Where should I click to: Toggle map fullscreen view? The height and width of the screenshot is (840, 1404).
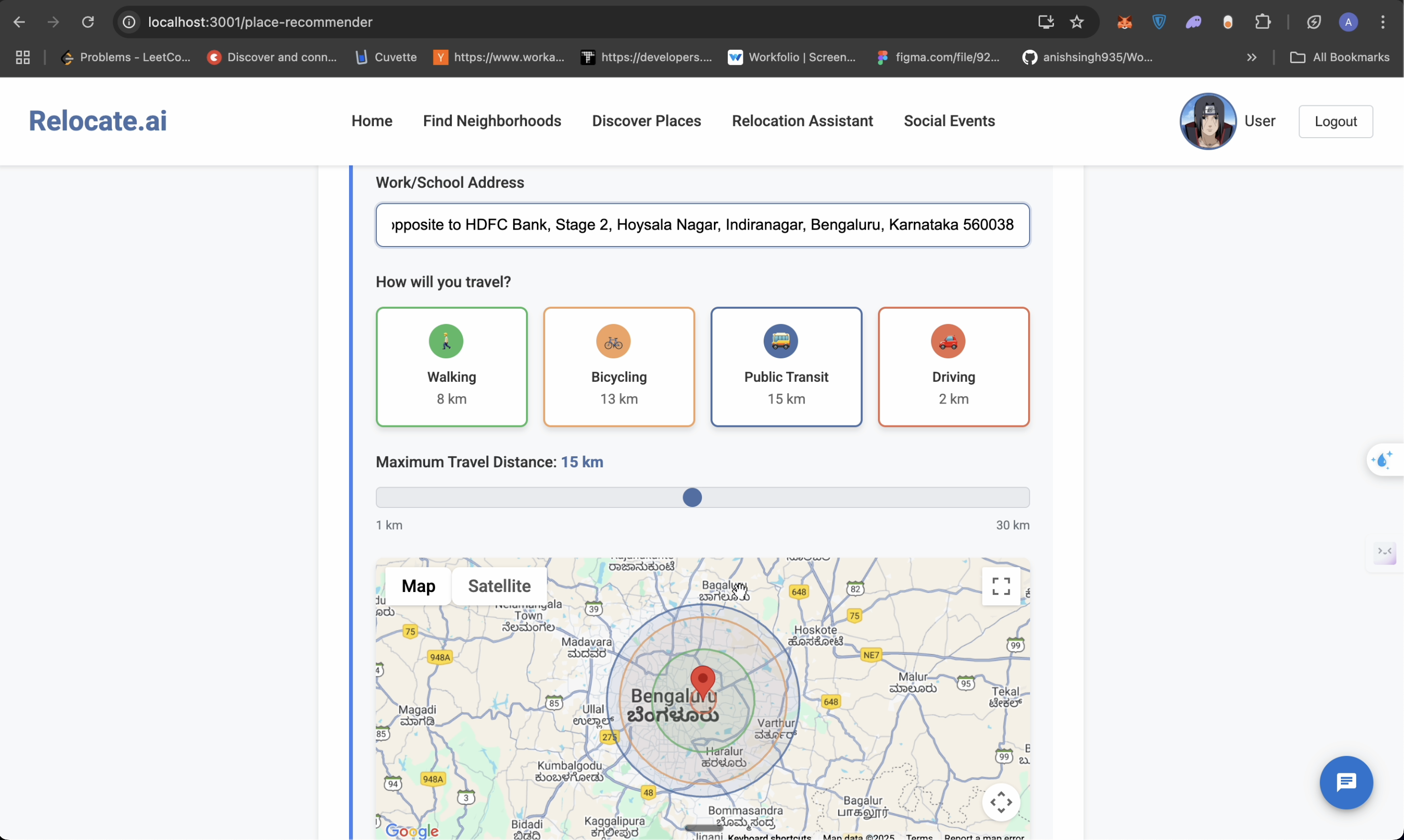[x=1001, y=587]
